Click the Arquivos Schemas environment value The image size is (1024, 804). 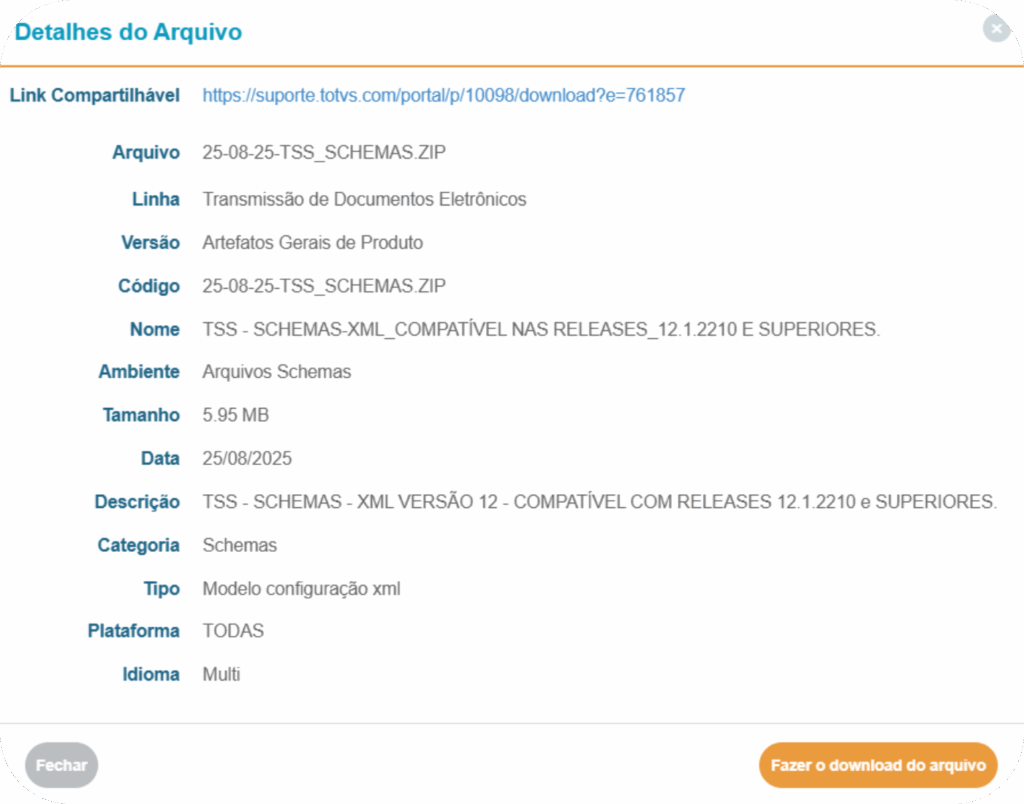tap(276, 372)
